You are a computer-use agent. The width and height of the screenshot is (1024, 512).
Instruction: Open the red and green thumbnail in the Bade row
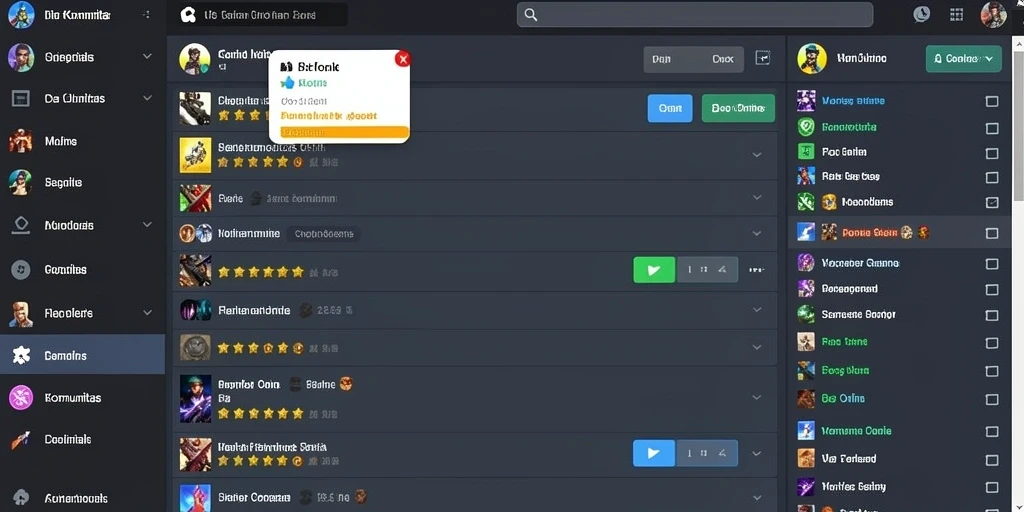(195, 198)
